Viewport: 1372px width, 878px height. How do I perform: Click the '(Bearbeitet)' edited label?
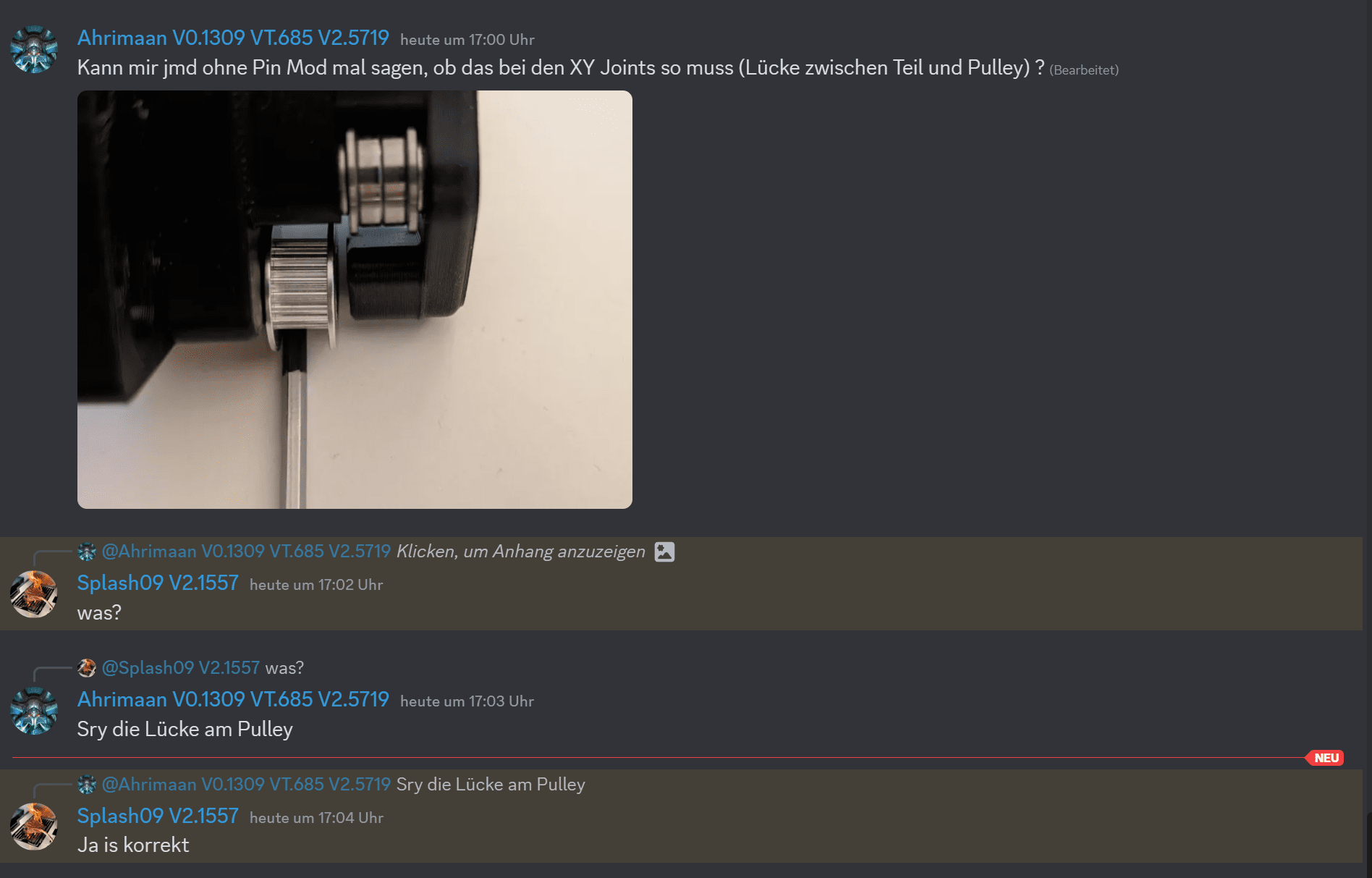[x=1084, y=70]
